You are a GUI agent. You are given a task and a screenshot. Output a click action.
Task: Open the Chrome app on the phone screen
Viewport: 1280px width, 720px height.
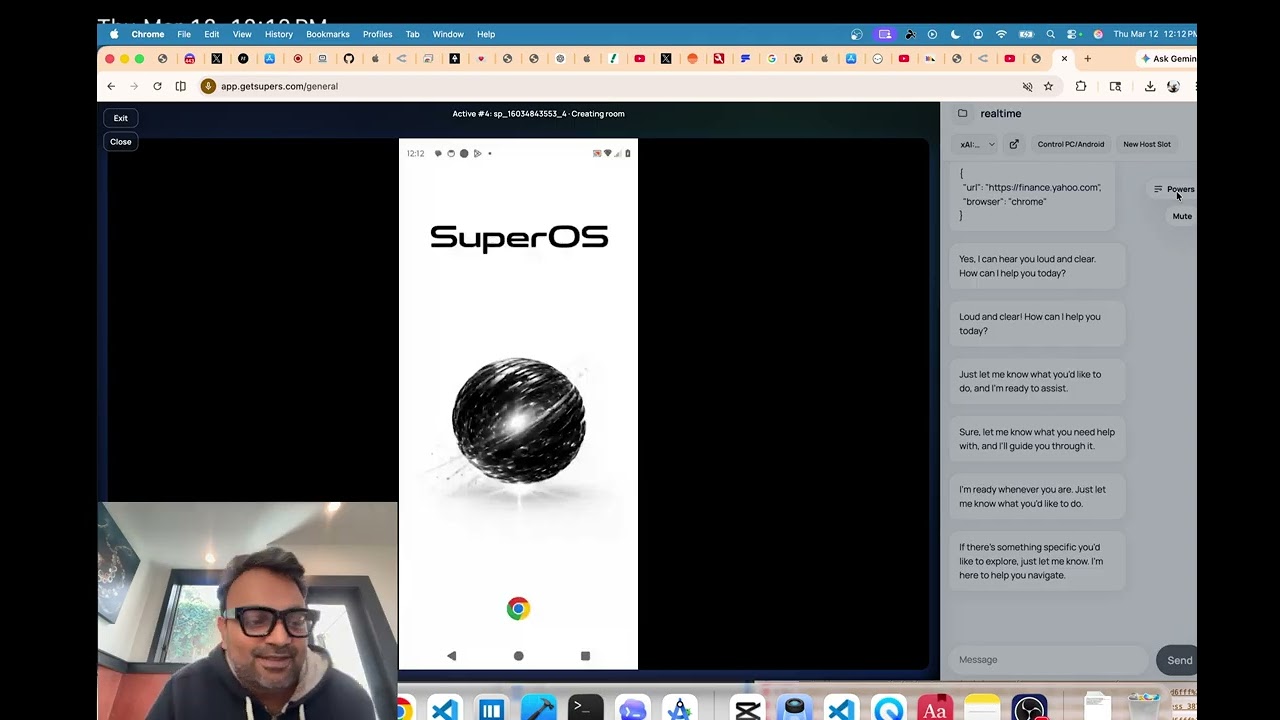518,609
